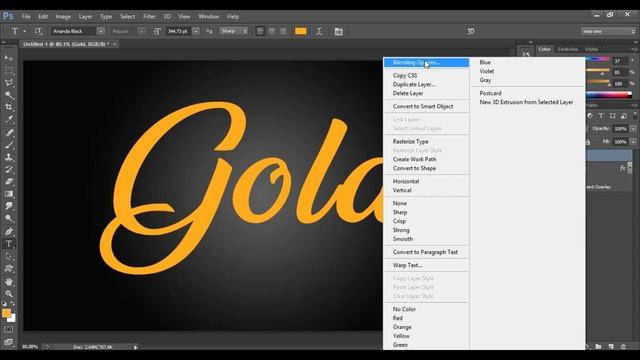This screenshot has width=640, height=360.
Task: Open the Color panel flyout menu
Action: [x=633, y=49]
